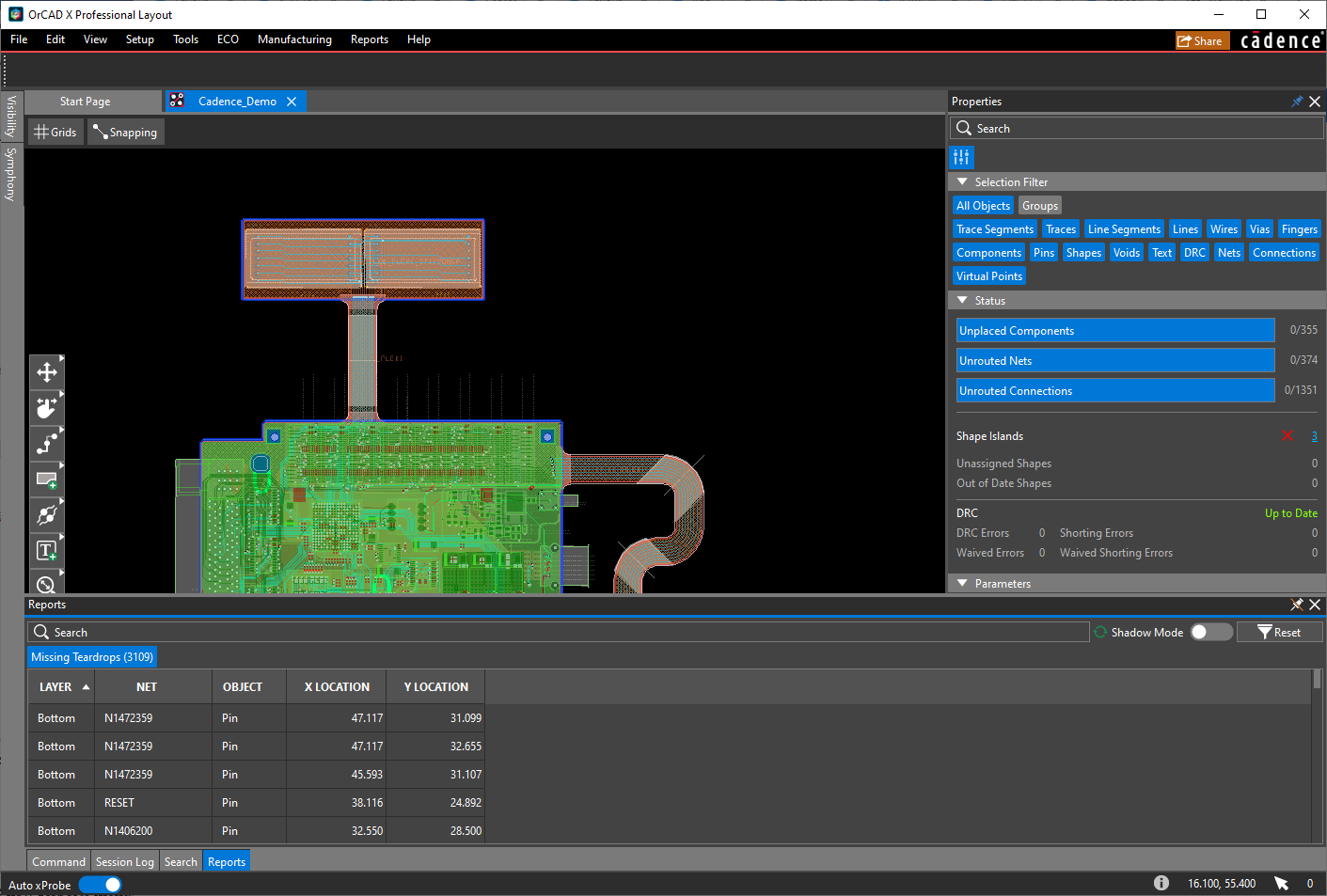The height and width of the screenshot is (896, 1327).
Task: Collapse the Selection Filter section
Action: (962, 181)
